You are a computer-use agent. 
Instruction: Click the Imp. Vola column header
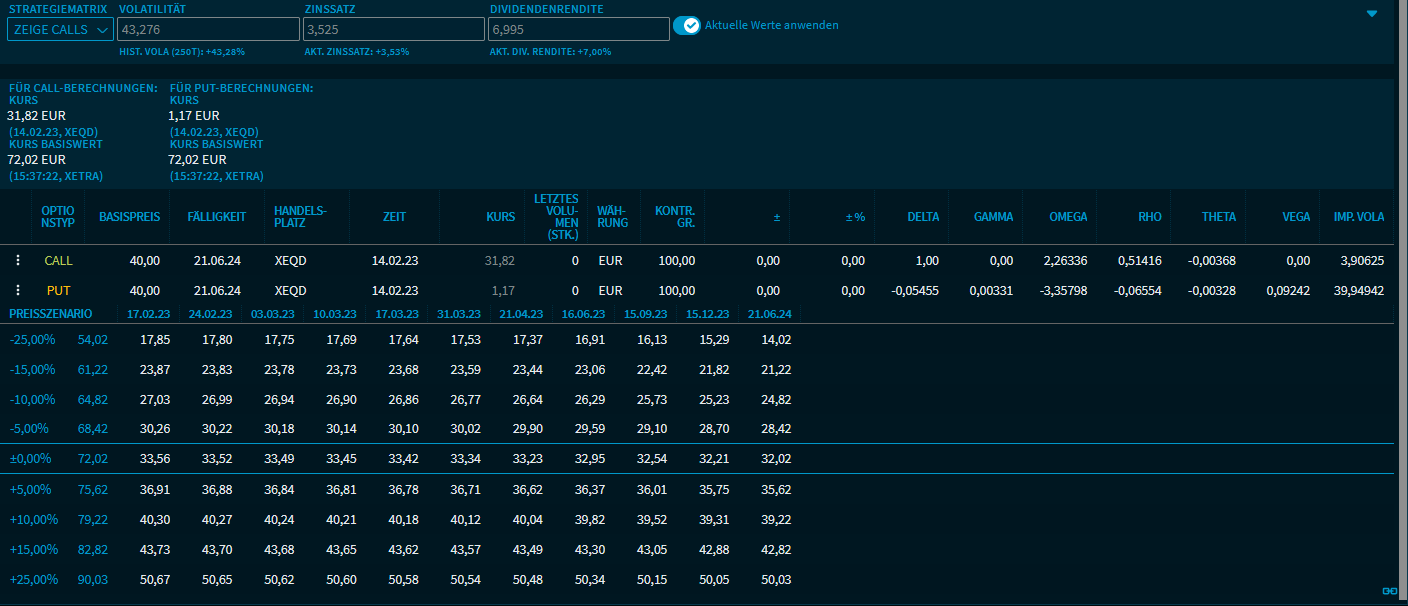tap(1358, 217)
